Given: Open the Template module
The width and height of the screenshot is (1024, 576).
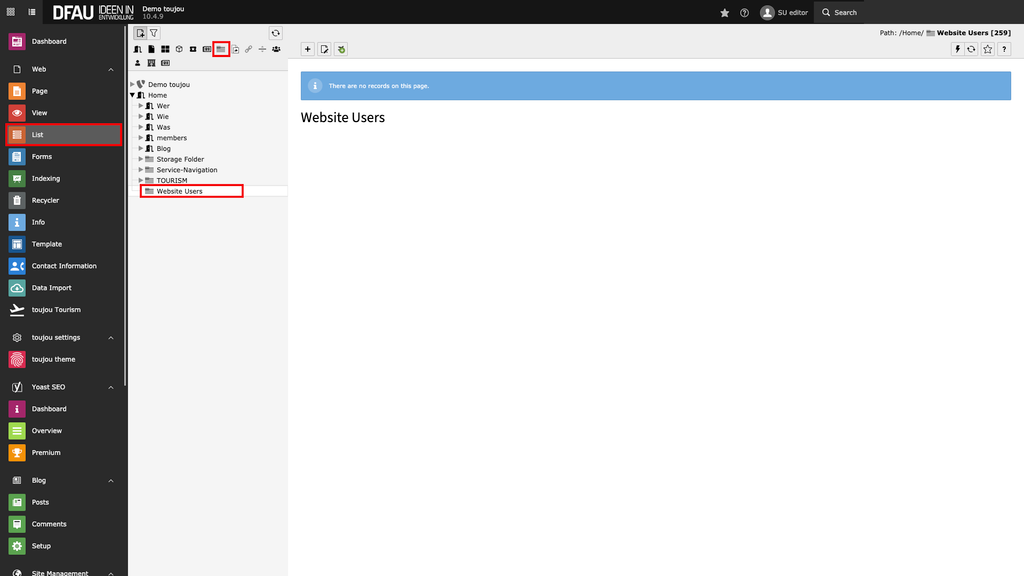Looking at the screenshot, I should pyautogui.click(x=46, y=244).
